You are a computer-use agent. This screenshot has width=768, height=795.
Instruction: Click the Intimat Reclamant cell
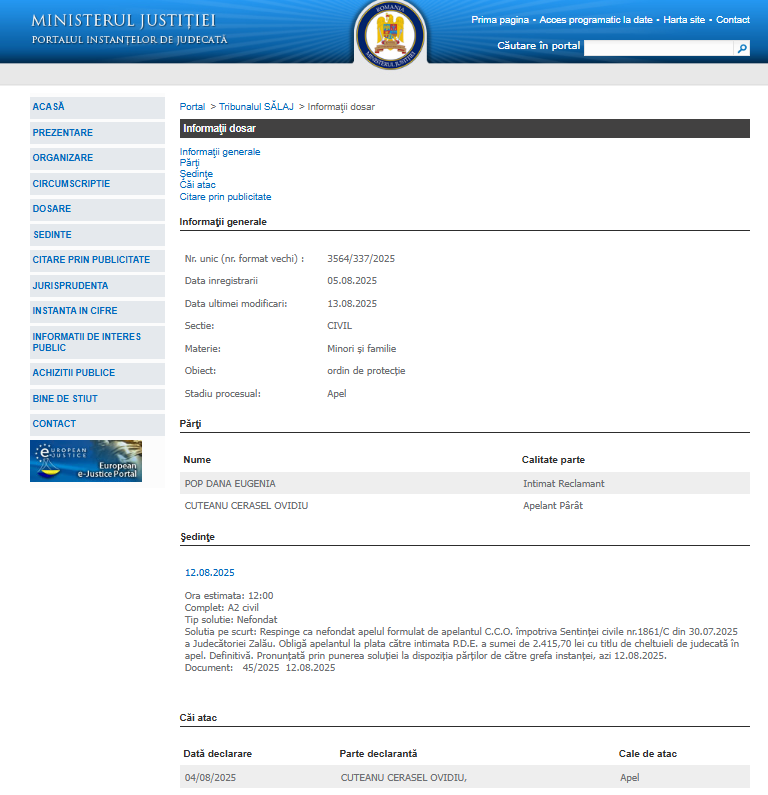(x=564, y=484)
